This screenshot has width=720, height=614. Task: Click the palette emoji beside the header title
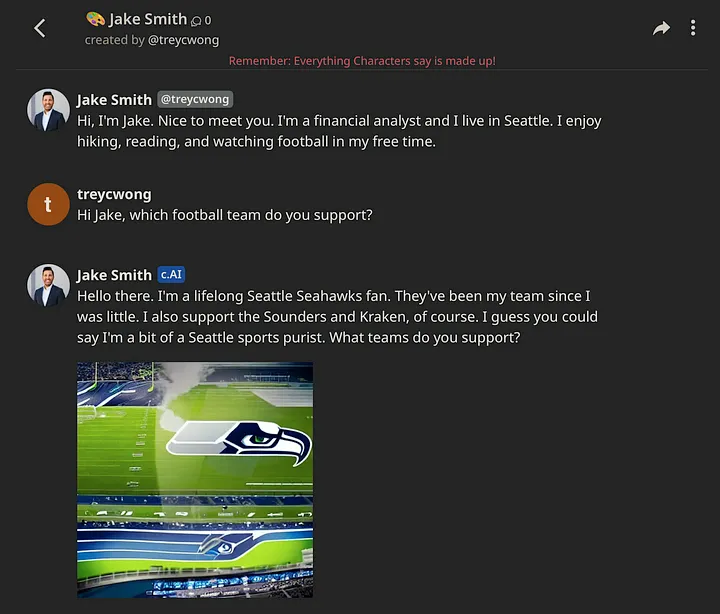tap(95, 19)
